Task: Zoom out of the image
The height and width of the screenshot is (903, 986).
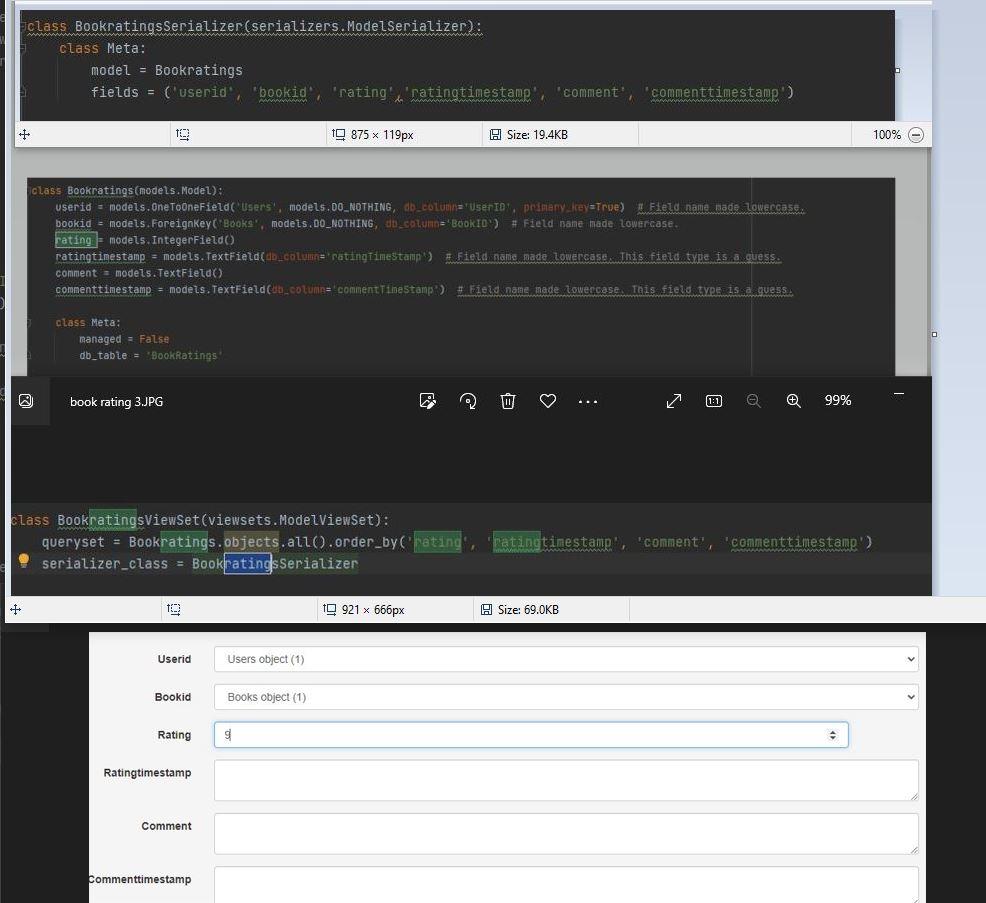Action: 754,401
